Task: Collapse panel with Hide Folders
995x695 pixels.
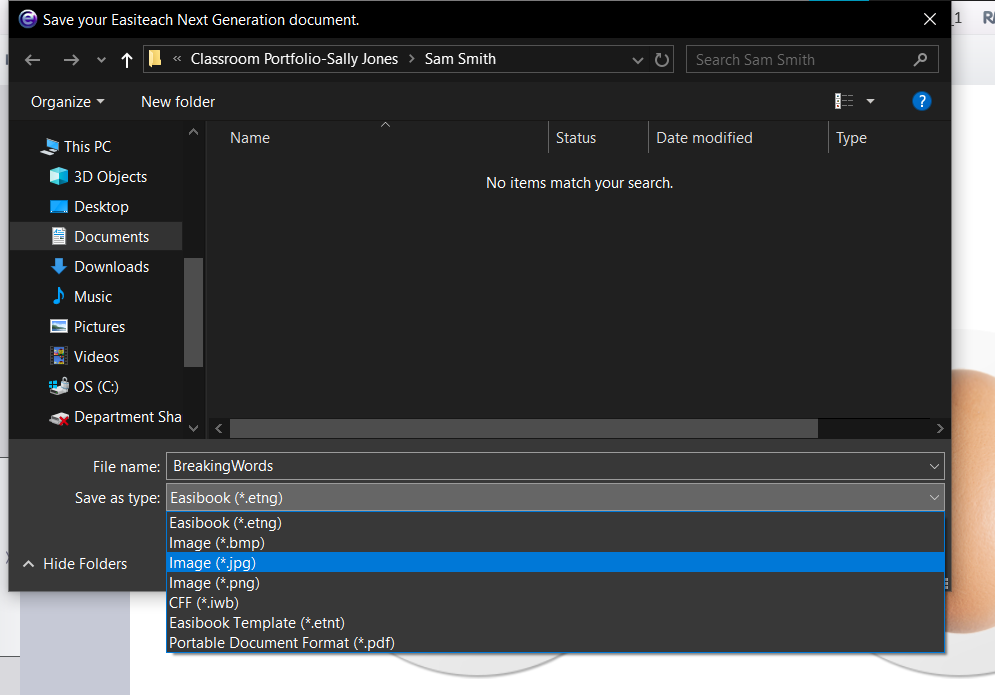Action: tap(75, 564)
